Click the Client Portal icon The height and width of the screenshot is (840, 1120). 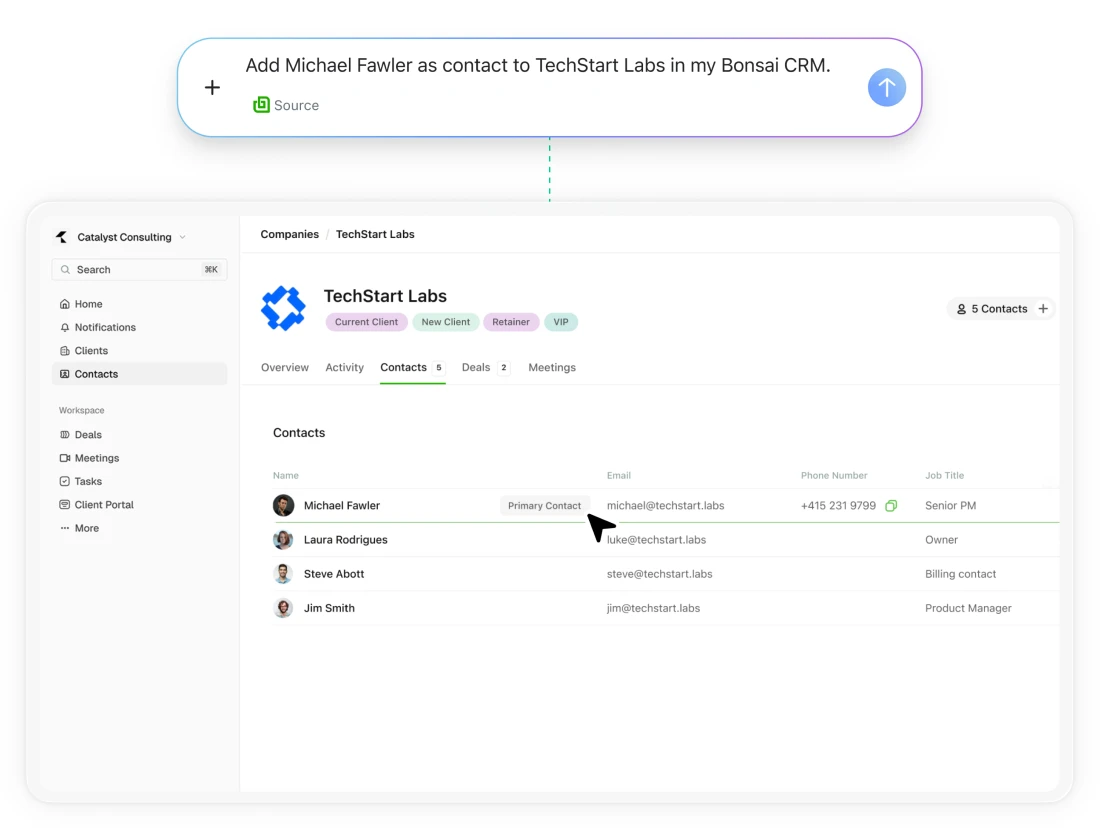click(65, 504)
